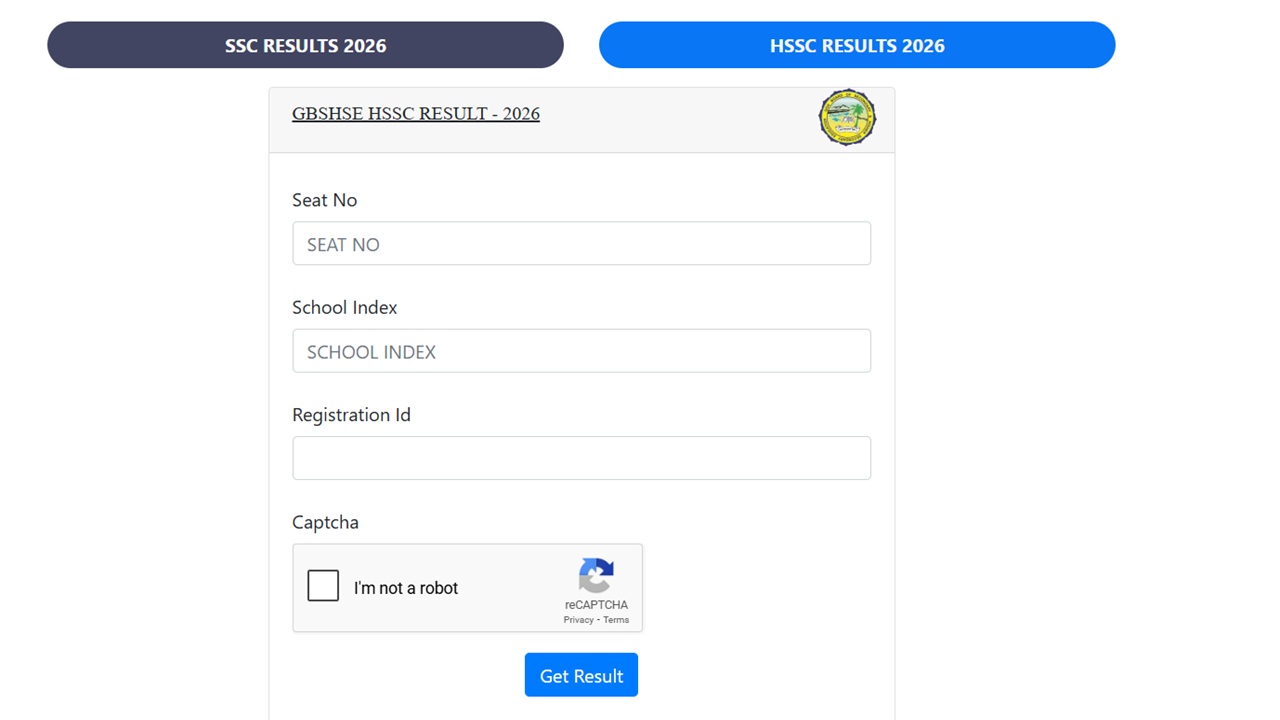Click the SCHOOL INDEX input field
This screenshot has width=1280, height=720.
[x=581, y=350]
